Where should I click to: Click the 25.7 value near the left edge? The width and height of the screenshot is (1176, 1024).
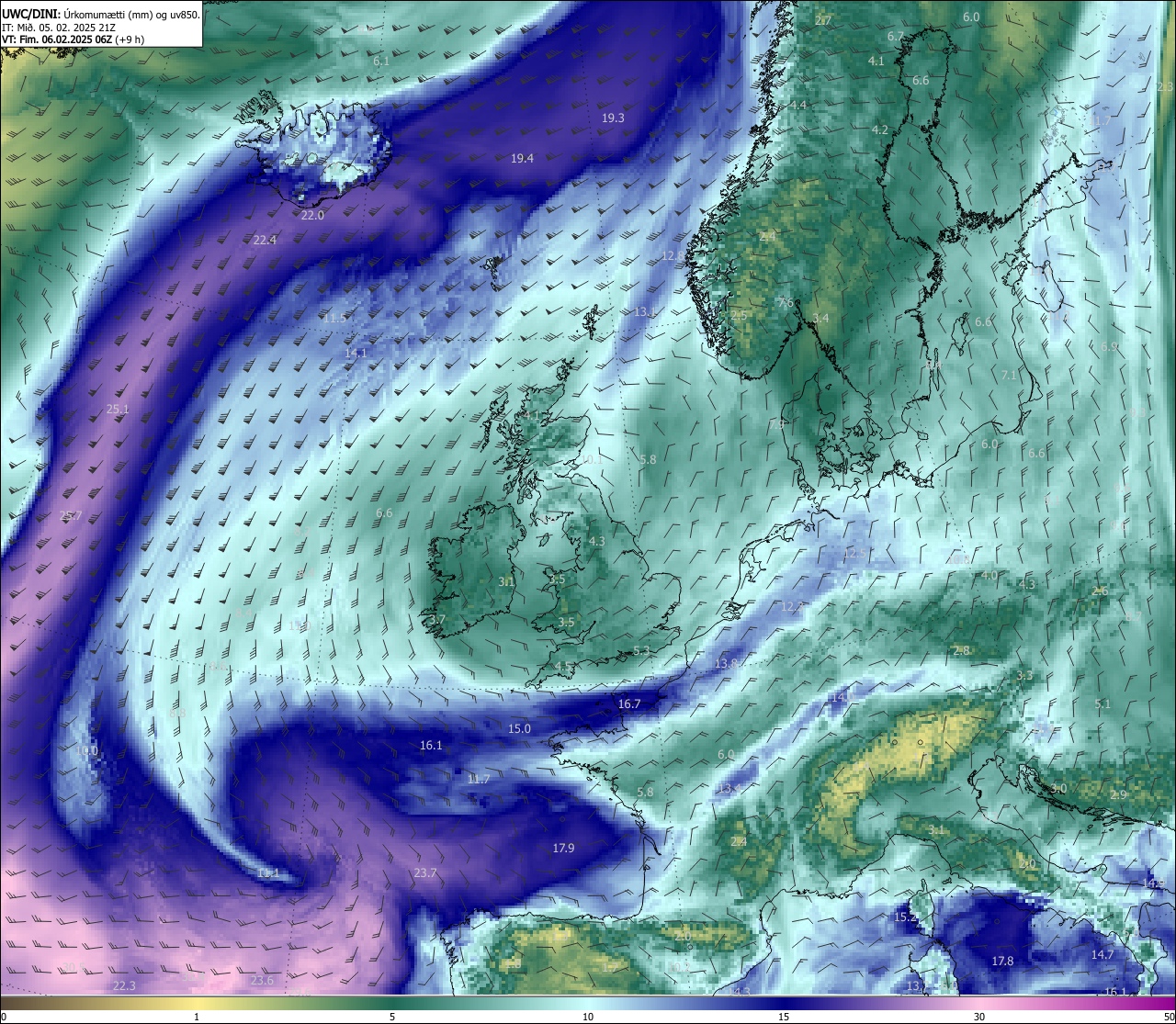(x=71, y=515)
